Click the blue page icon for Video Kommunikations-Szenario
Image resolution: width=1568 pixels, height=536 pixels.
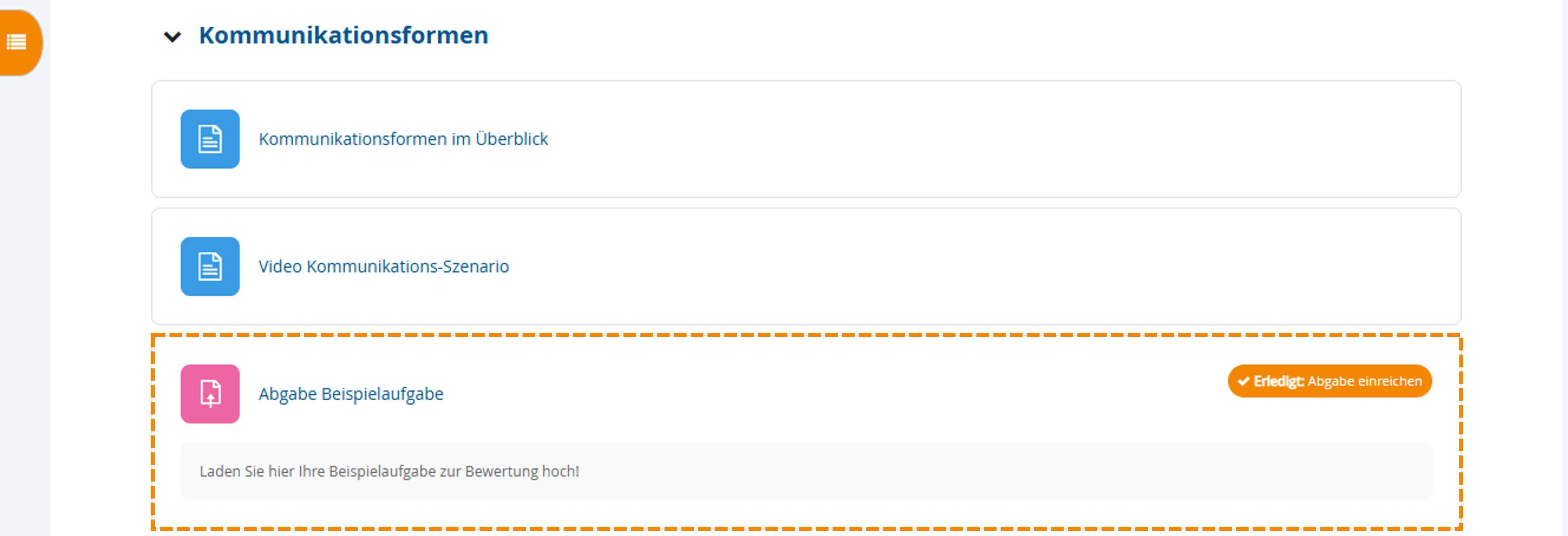pos(210,267)
